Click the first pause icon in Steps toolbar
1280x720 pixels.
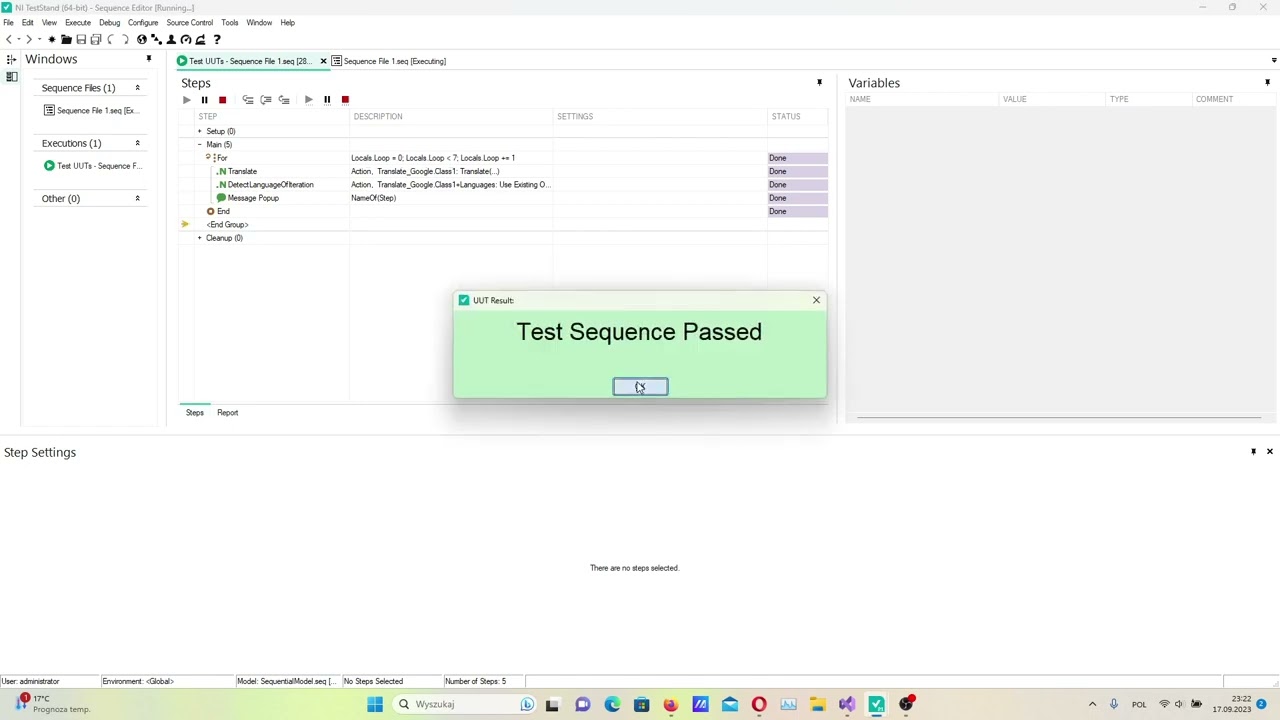click(x=204, y=100)
